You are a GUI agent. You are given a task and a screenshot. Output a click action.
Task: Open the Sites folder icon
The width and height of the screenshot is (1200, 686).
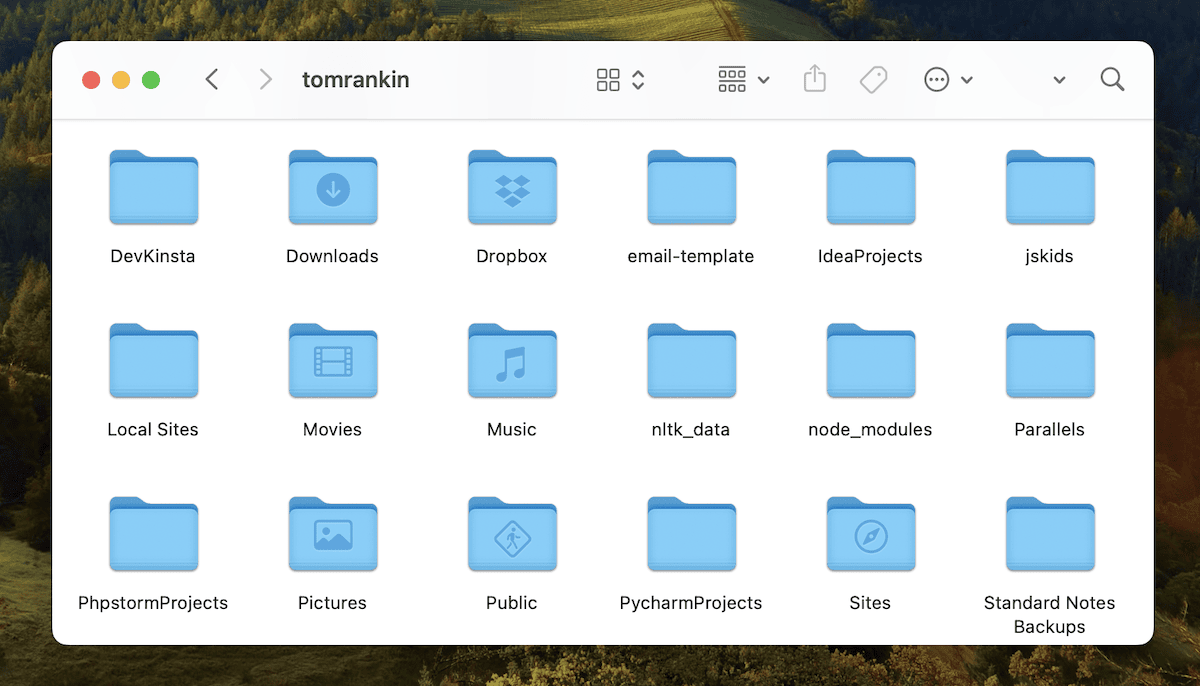click(870, 534)
